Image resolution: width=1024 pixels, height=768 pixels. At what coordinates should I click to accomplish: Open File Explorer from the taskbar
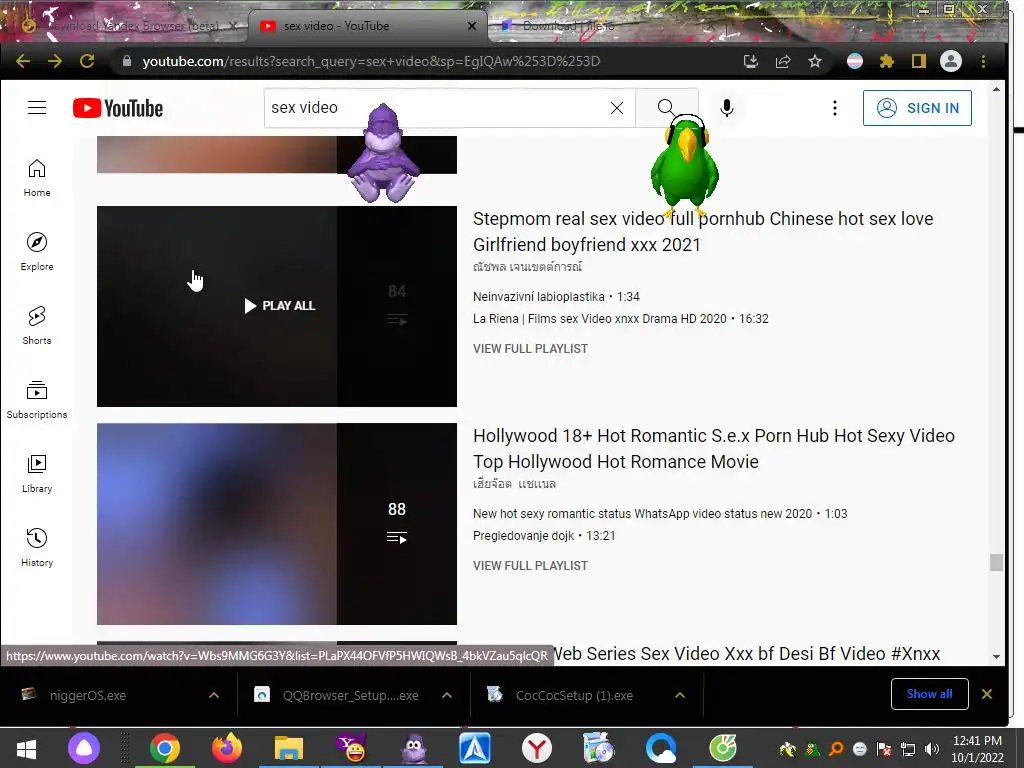(289, 748)
